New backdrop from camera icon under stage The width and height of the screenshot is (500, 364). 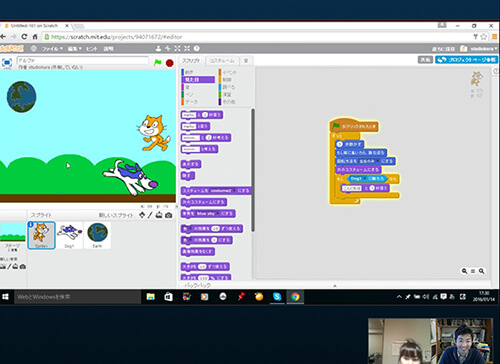coord(23,267)
